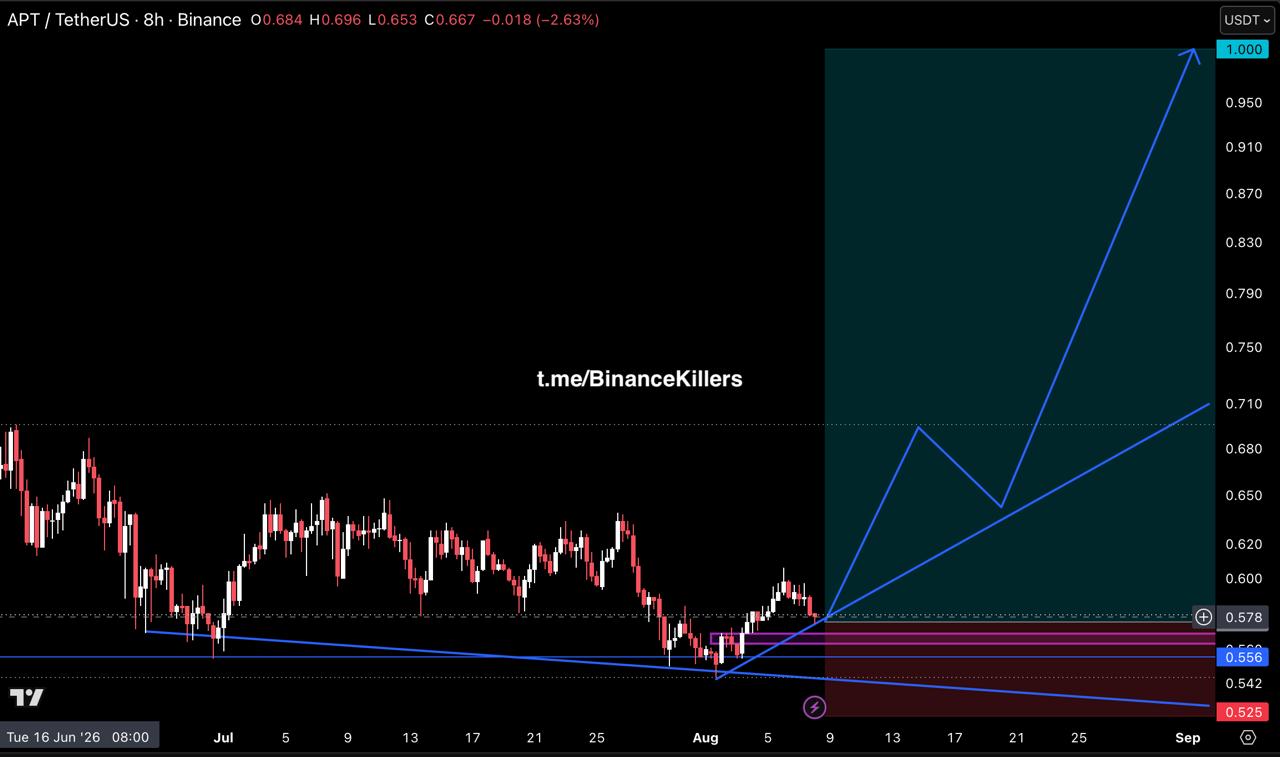Click the August 9 date label
1280x757 pixels.
pos(829,738)
